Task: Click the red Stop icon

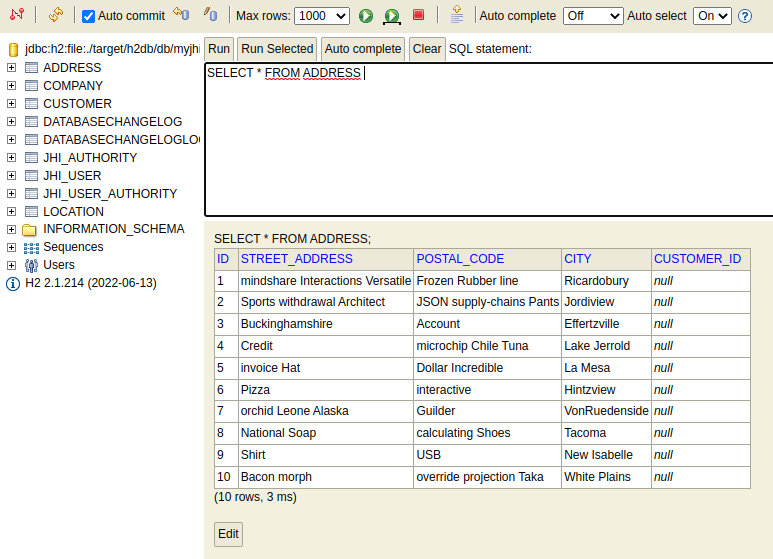Action: (x=419, y=15)
